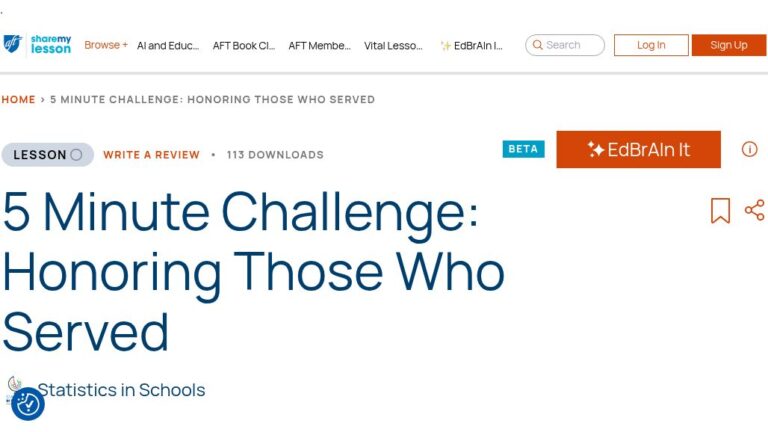Go to AFT Member nav item
Screen dimensions: 768x432
319,45
